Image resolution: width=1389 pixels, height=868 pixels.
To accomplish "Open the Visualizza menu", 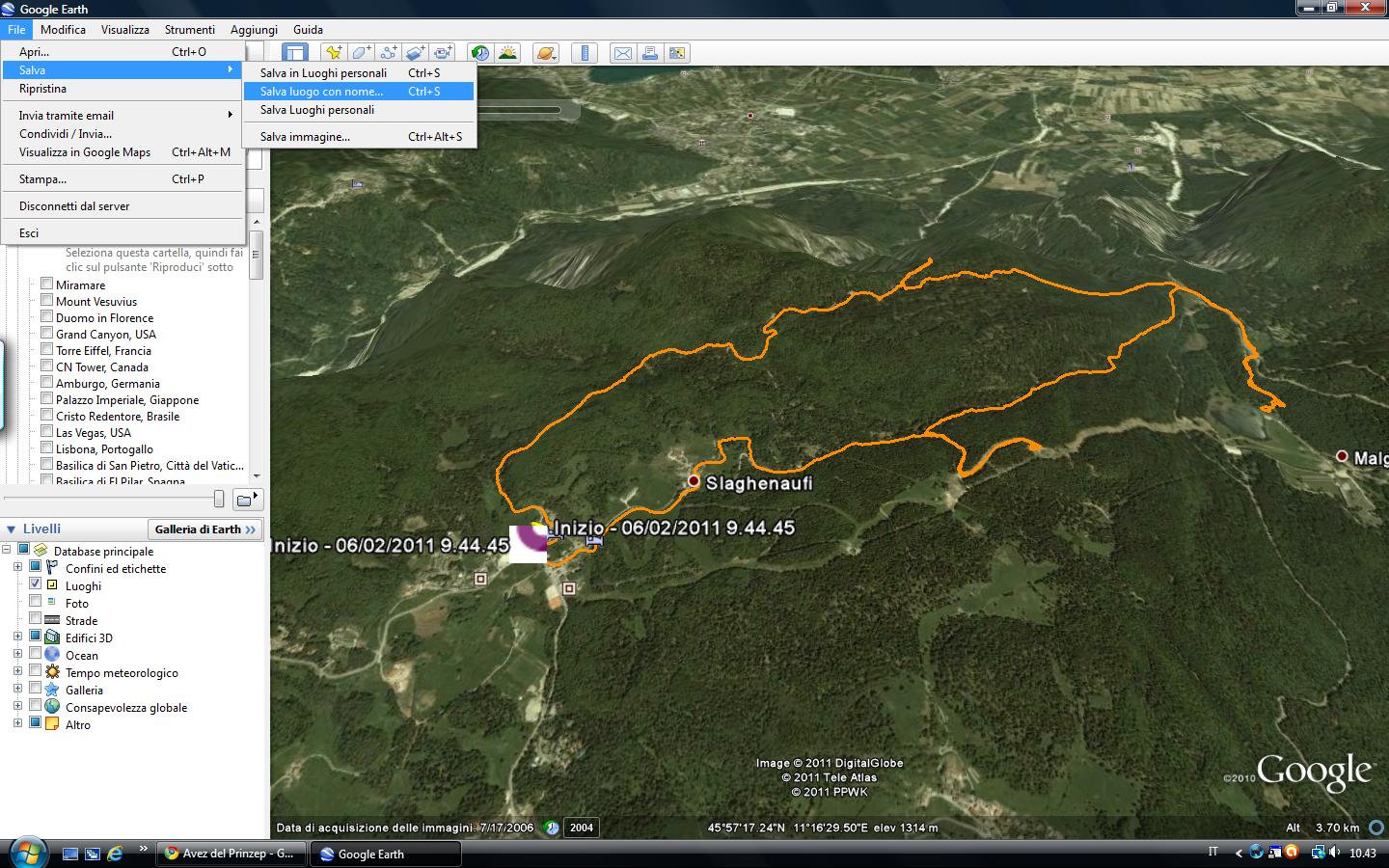I will pyautogui.click(x=125, y=30).
